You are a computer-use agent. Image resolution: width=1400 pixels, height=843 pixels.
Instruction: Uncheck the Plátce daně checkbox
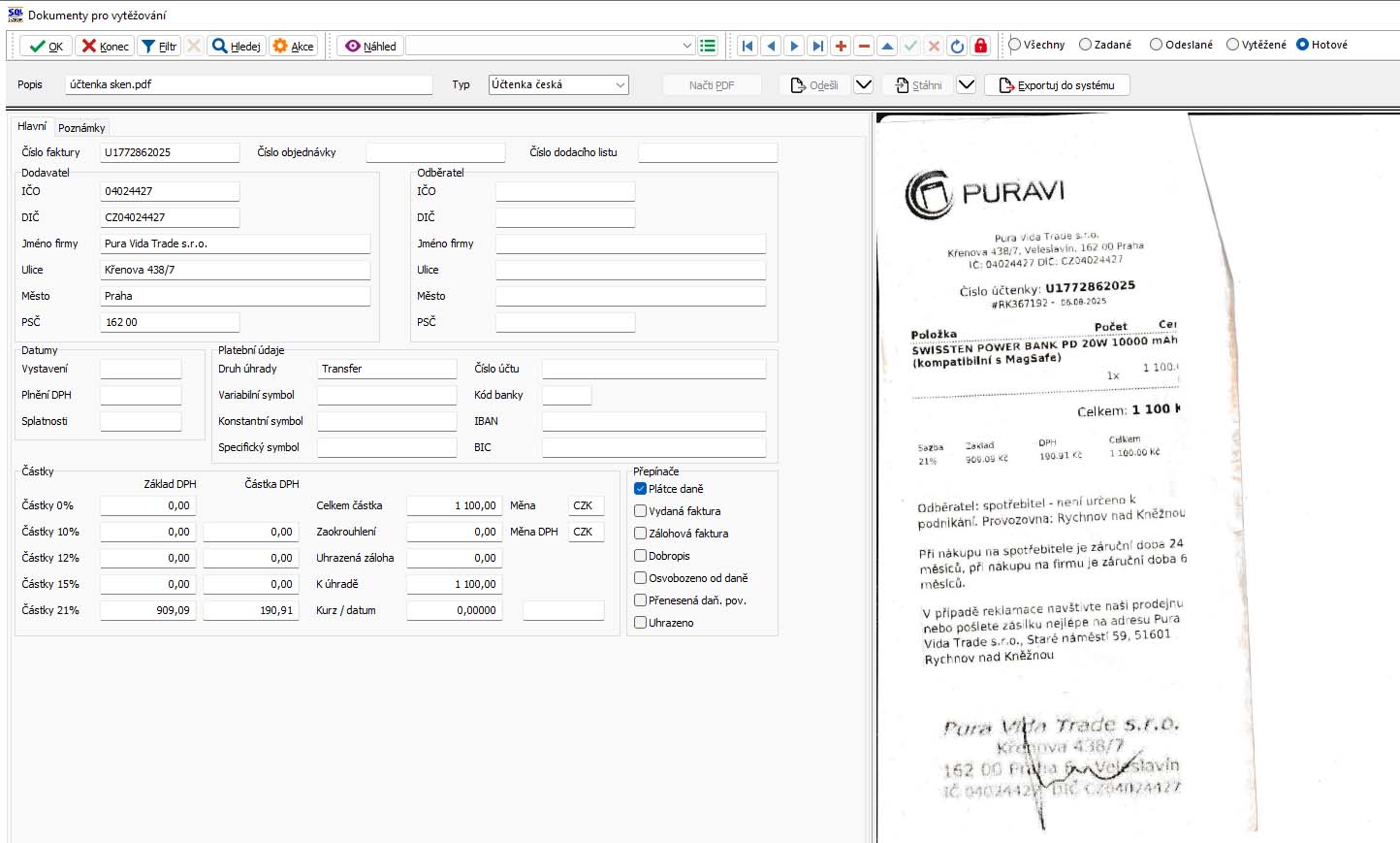[x=641, y=489]
